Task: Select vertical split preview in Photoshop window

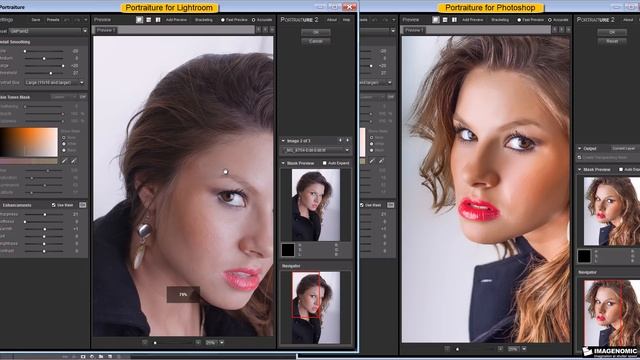Action: point(454,20)
